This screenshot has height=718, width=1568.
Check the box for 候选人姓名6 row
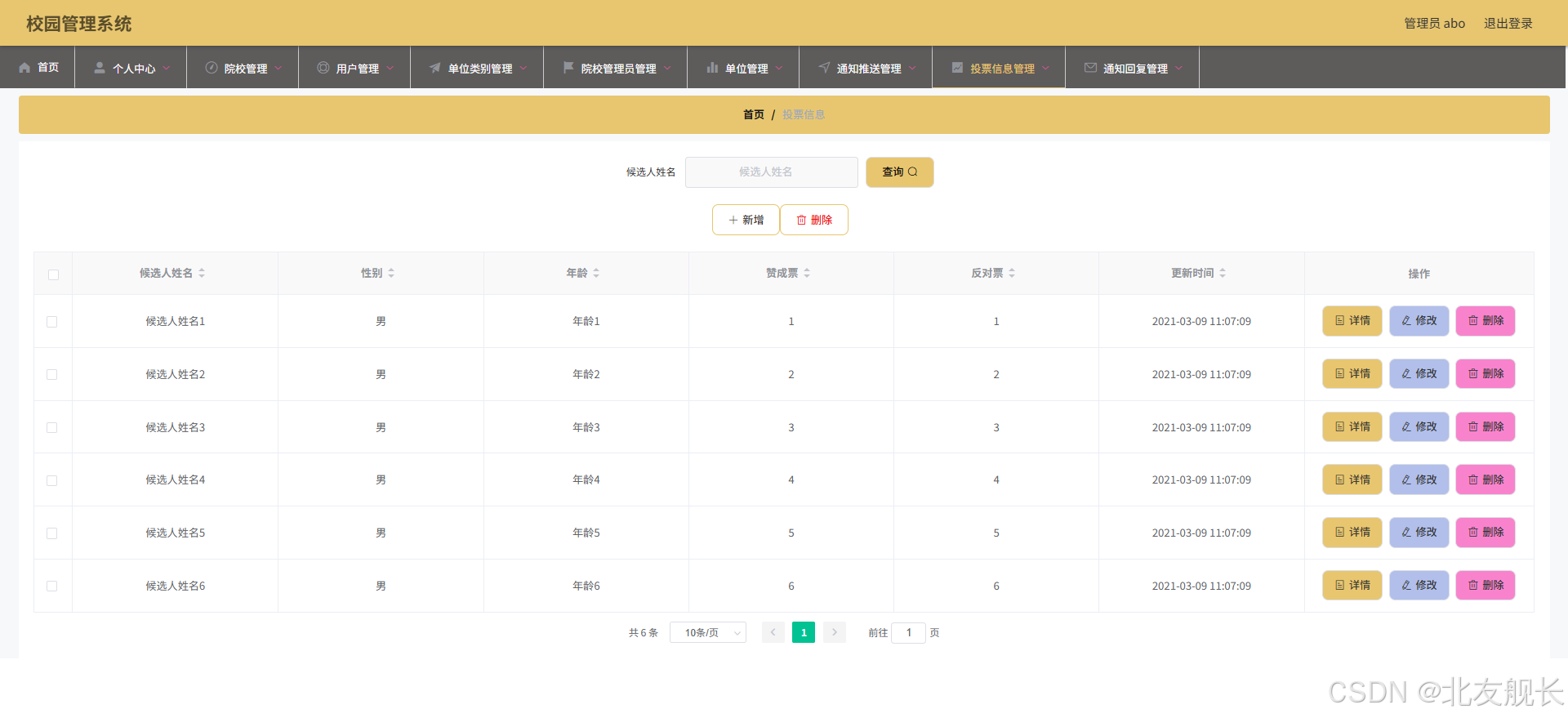coord(52,586)
